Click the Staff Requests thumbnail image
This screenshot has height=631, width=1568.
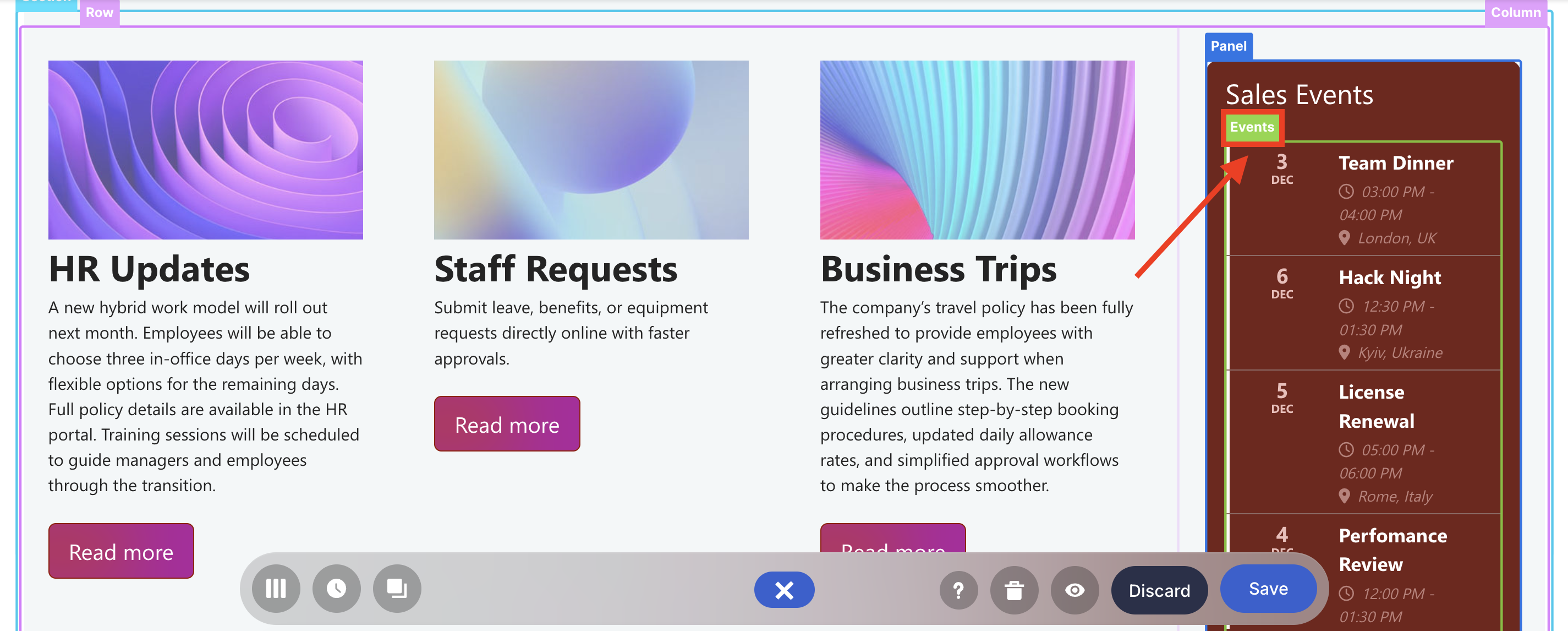(591, 150)
